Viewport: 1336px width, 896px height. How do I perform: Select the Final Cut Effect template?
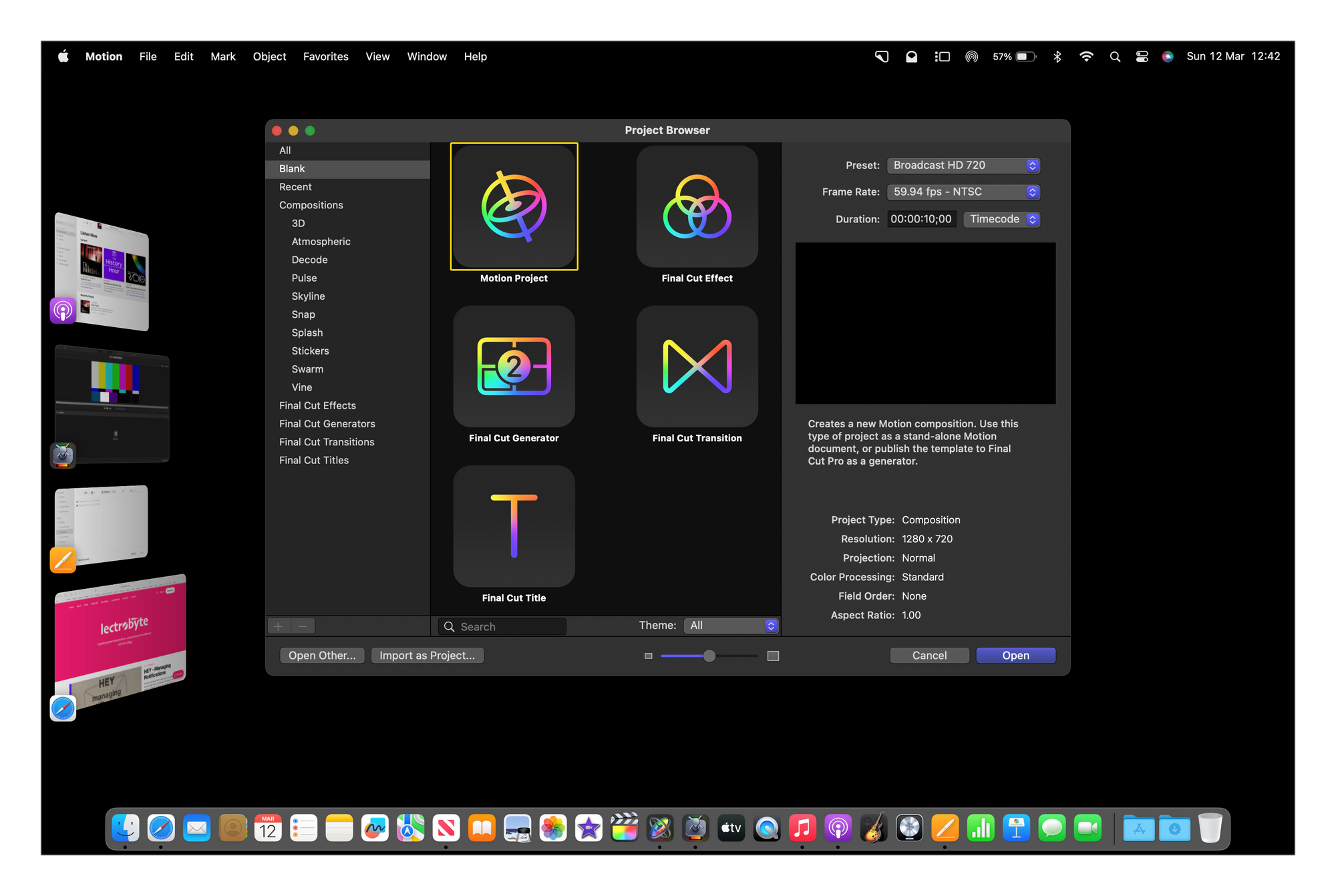pos(697,206)
